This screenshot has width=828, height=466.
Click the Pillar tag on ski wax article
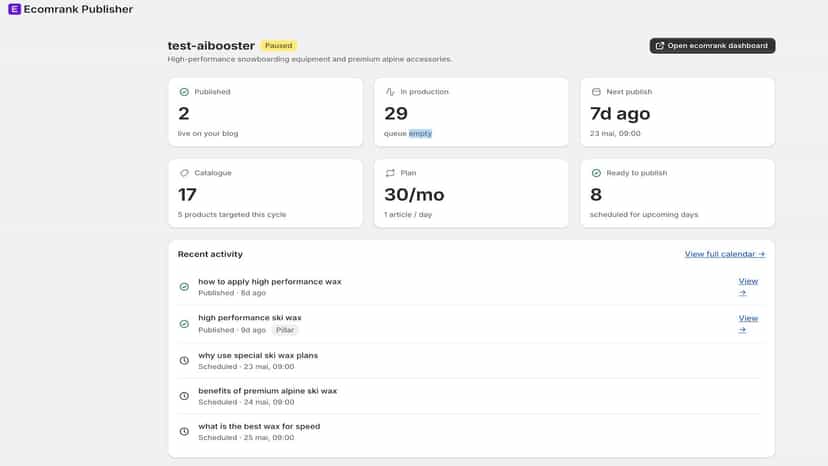coord(285,330)
